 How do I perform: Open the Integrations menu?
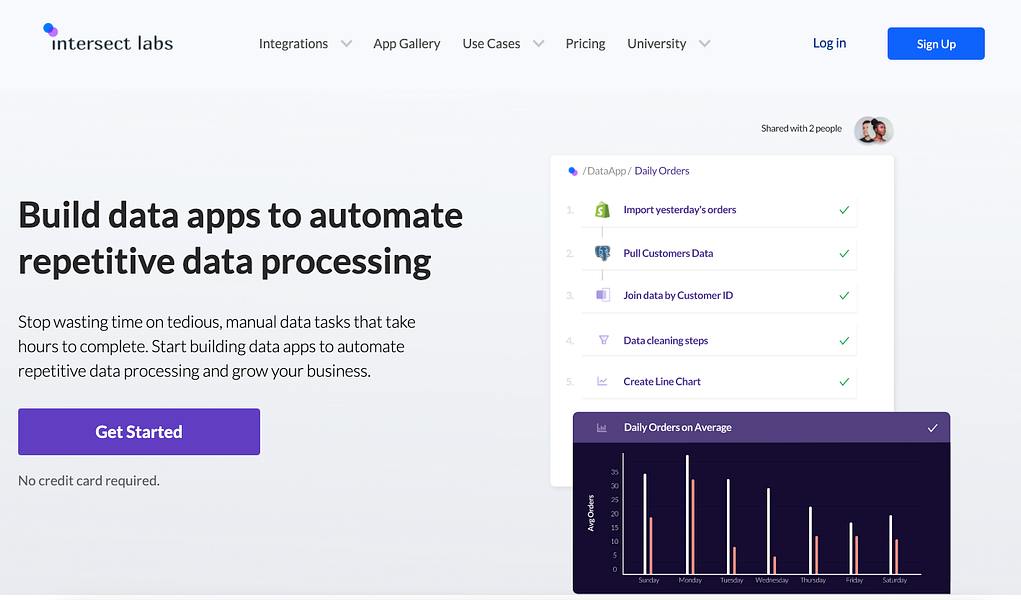click(293, 44)
